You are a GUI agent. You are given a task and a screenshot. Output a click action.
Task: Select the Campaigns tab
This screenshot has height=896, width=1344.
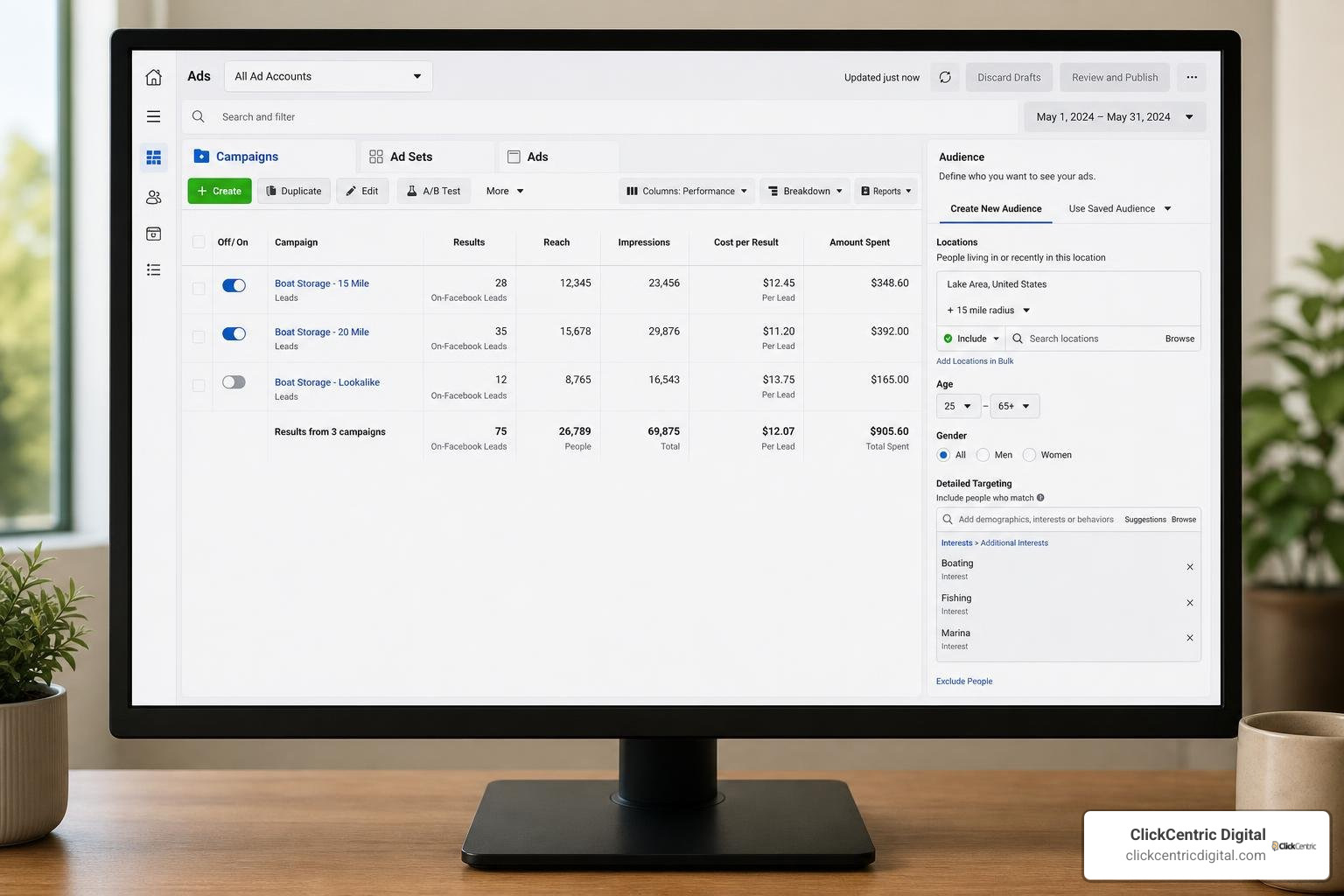click(x=268, y=157)
